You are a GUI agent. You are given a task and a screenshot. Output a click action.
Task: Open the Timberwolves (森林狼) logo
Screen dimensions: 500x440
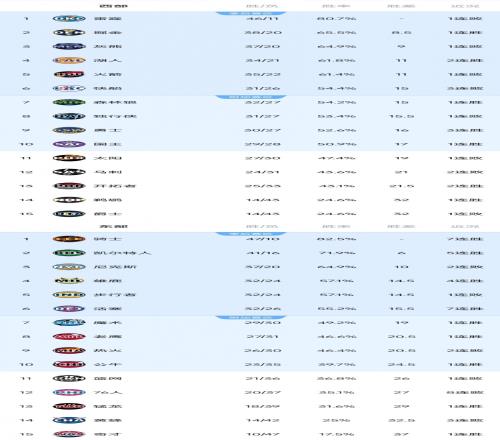(69, 102)
